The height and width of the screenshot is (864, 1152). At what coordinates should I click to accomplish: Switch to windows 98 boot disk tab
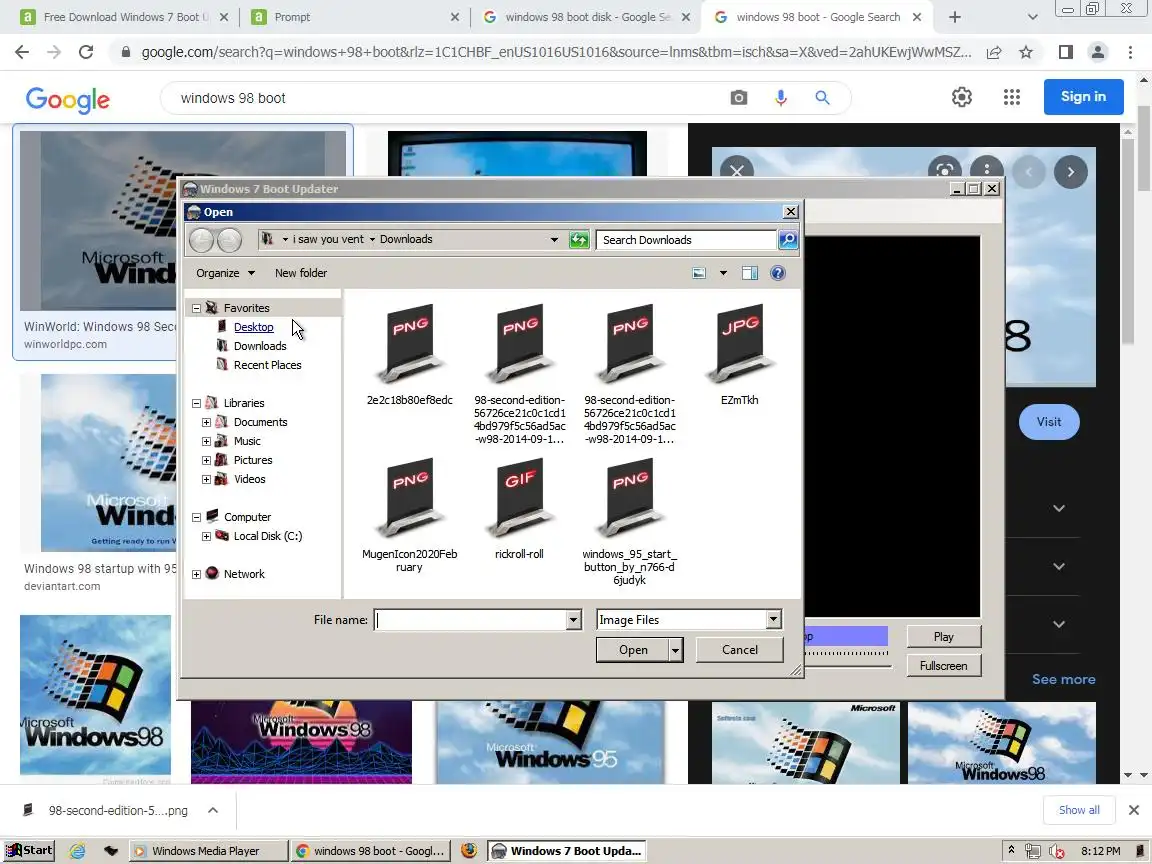tap(586, 17)
